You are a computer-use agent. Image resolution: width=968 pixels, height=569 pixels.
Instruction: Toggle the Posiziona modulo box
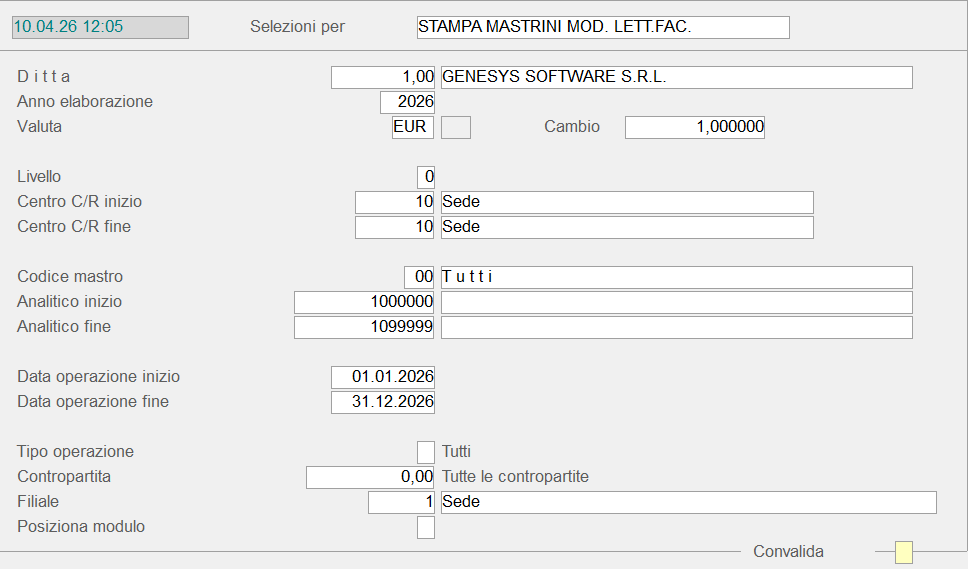tap(426, 527)
